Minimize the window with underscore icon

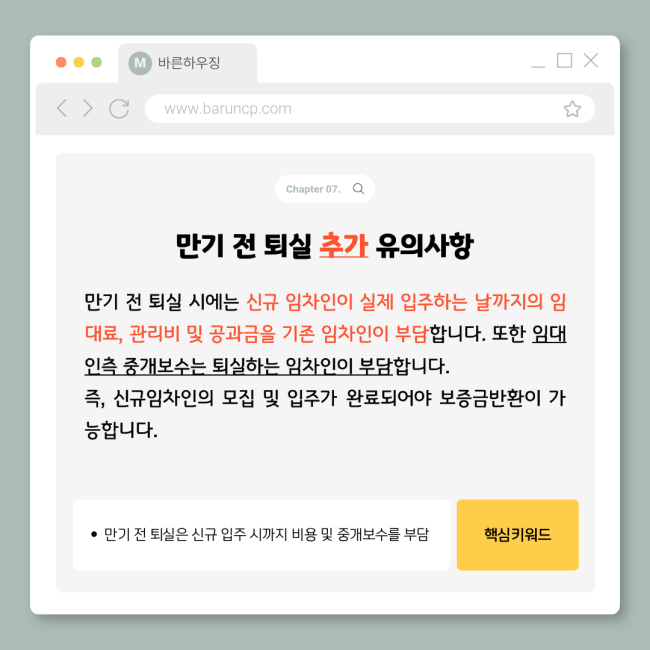pos(538,66)
